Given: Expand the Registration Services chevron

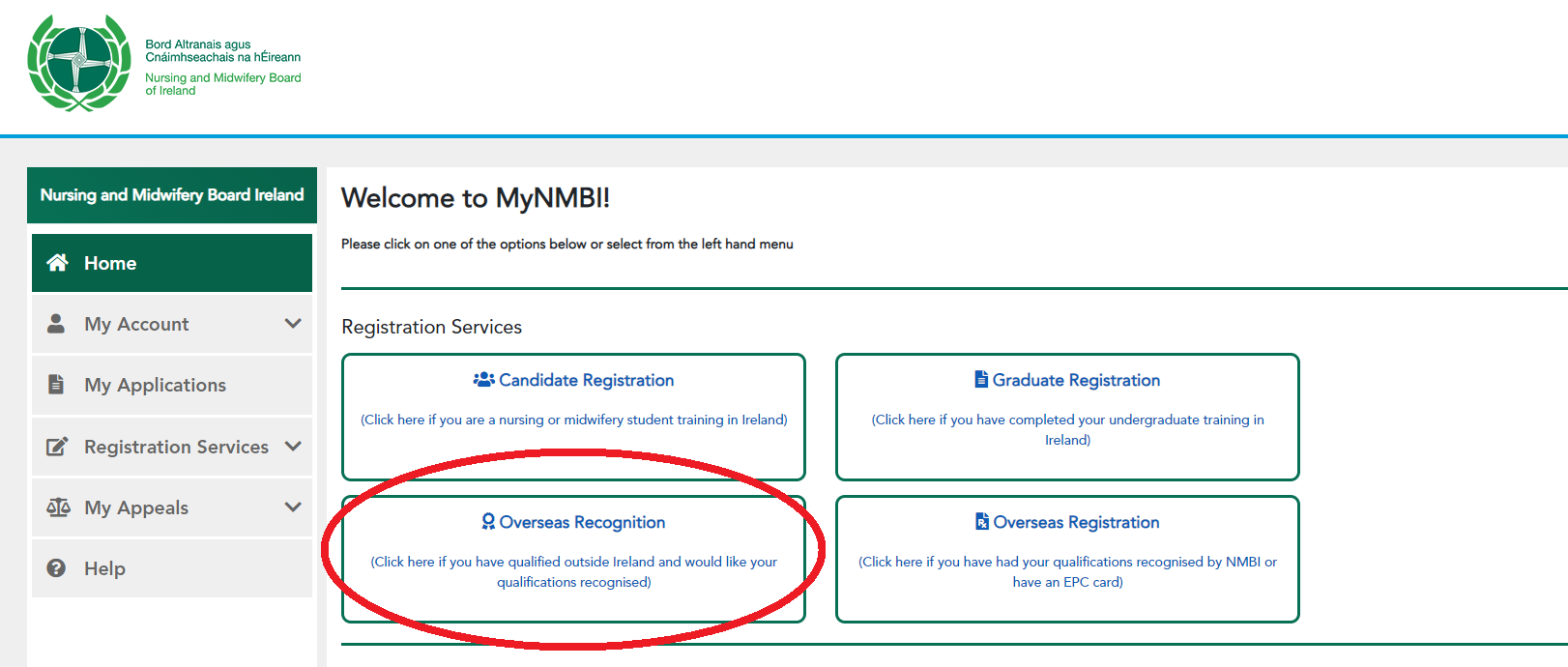Looking at the screenshot, I should pyautogui.click(x=293, y=446).
